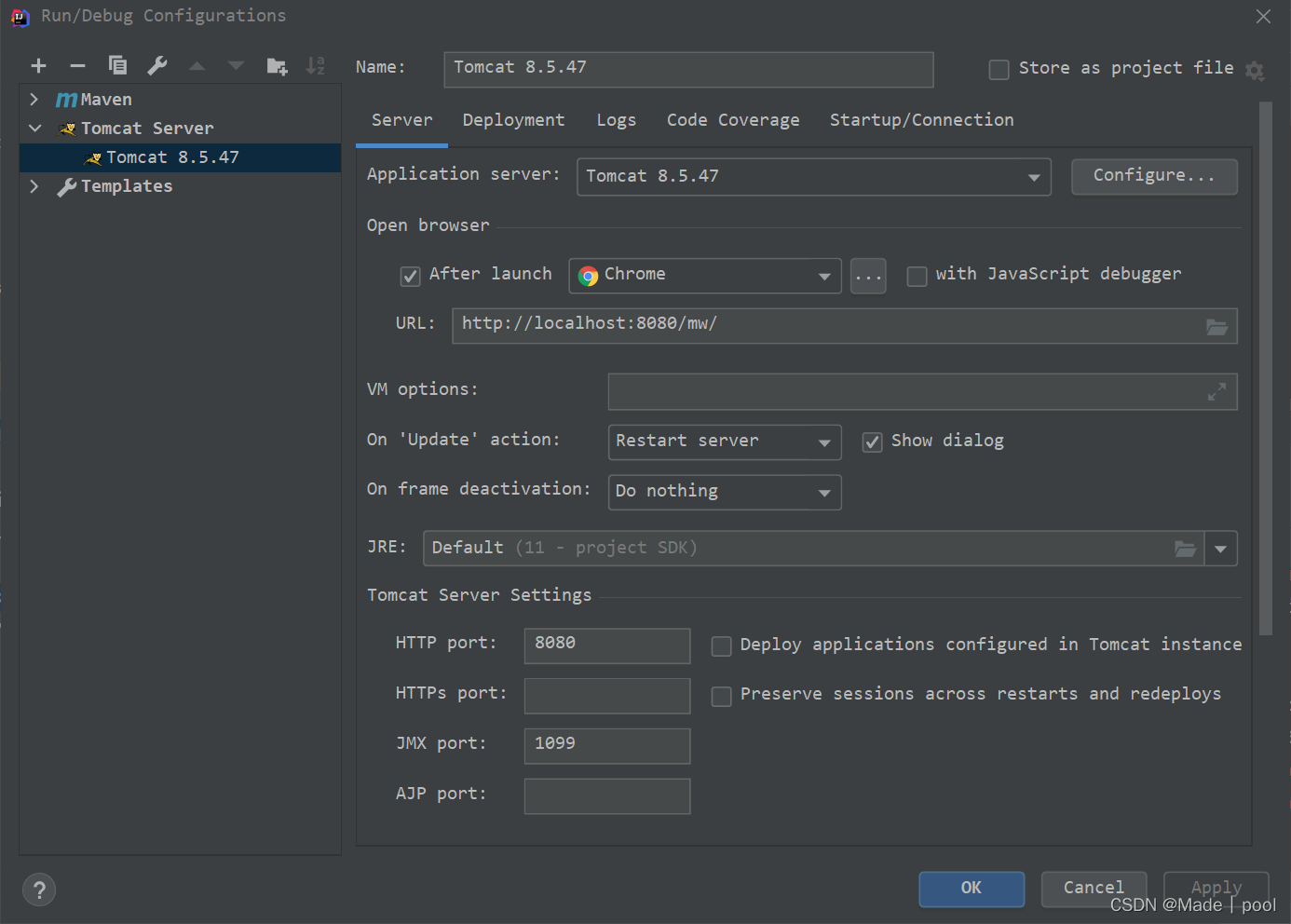This screenshot has width=1291, height=924.
Task: Confirm with the OK button
Action: tap(972, 889)
